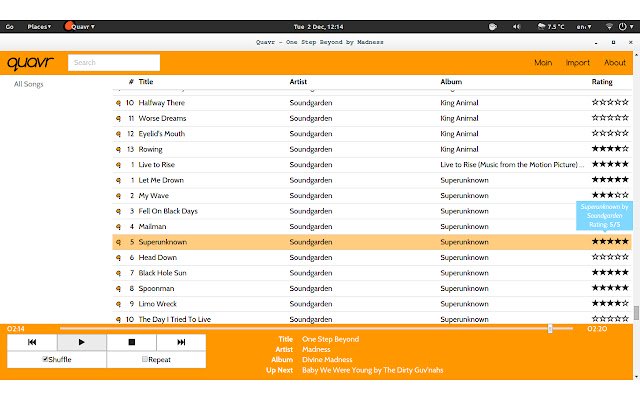The image size is (640, 400).
Task: Click the queue icon beside Eyelid's Mouth
Action: point(118,134)
